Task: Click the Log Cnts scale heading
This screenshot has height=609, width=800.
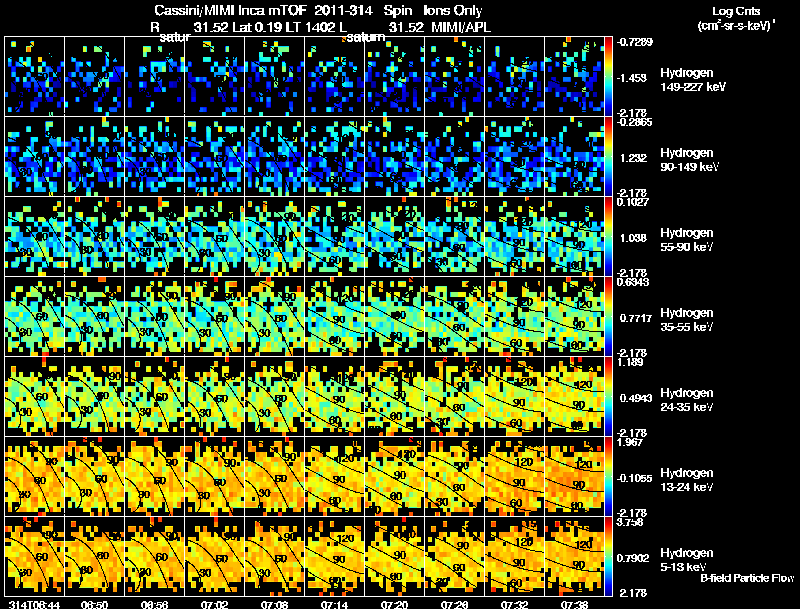Action: click(x=736, y=11)
